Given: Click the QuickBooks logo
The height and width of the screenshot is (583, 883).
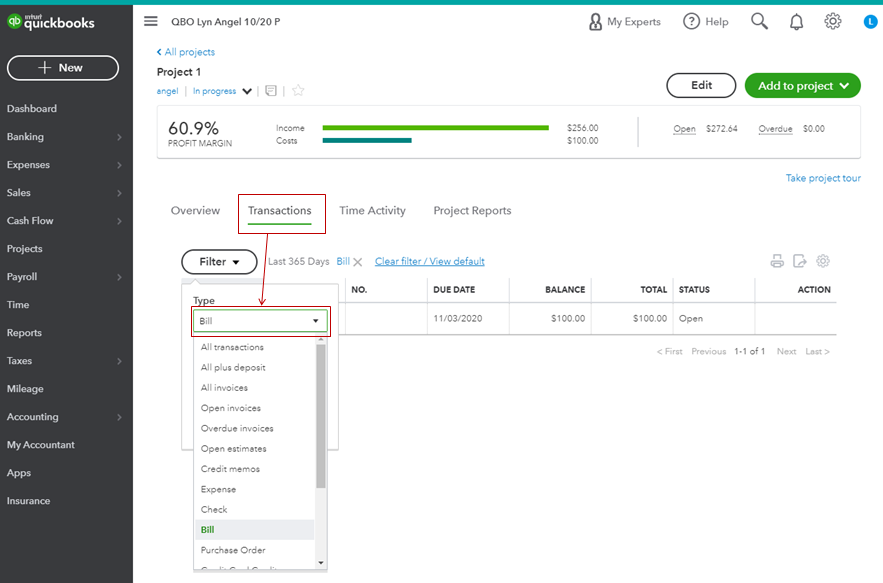Looking at the screenshot, I should [x=51, y=22].
